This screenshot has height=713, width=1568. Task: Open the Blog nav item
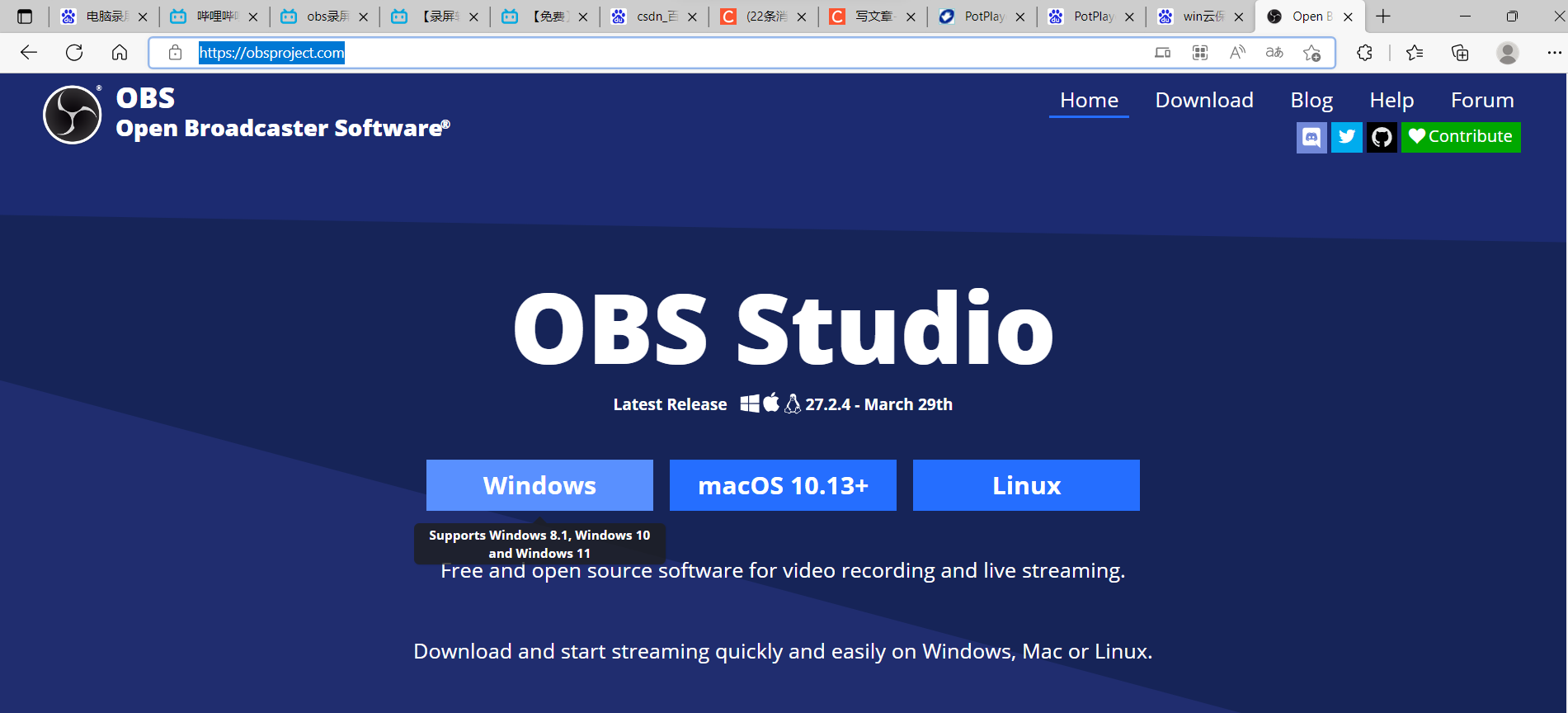[x=1311, y=100]
